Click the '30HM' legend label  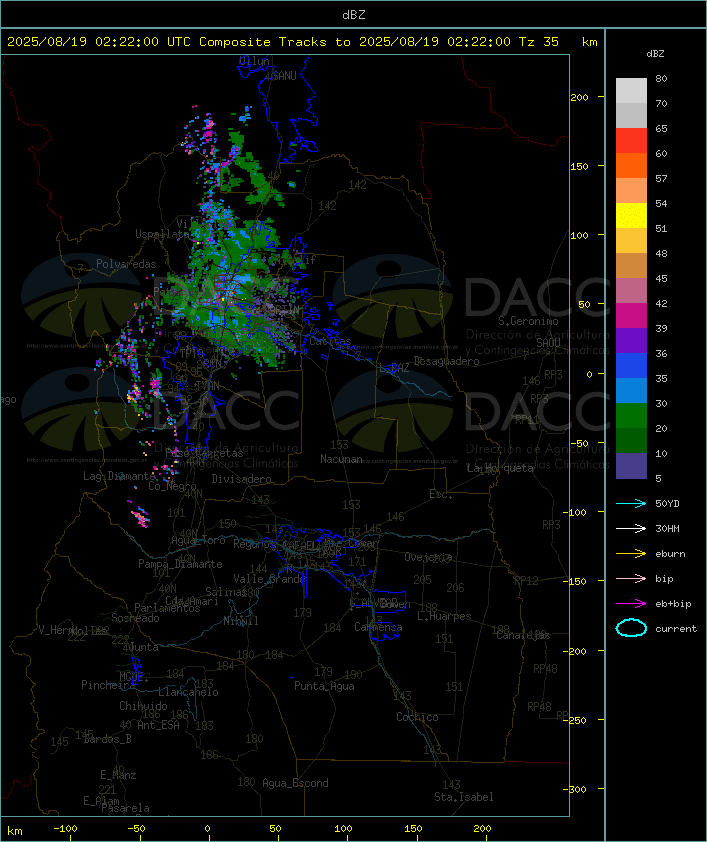[667, 528]
